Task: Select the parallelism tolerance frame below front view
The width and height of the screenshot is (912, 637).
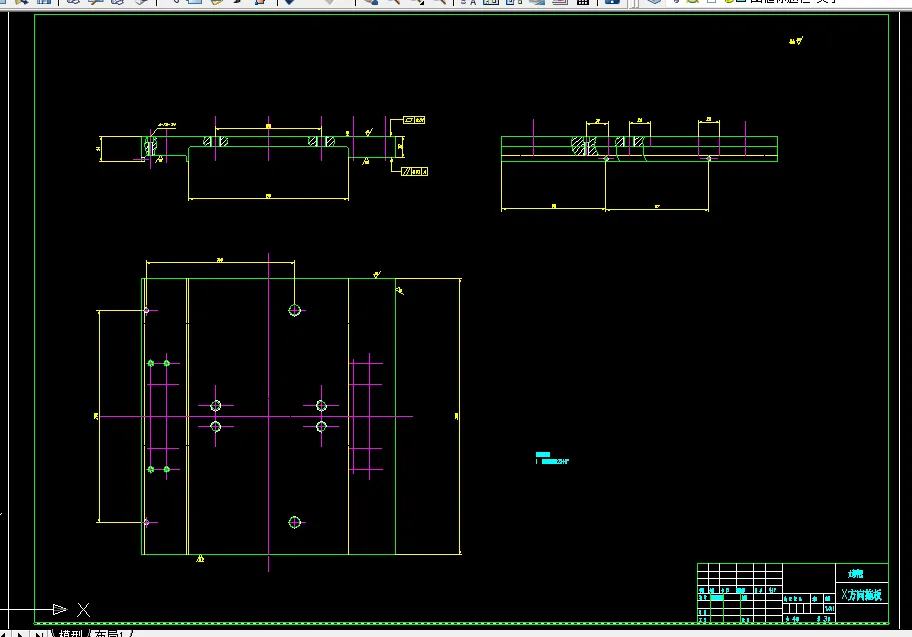Action: [x=415, y=172]
